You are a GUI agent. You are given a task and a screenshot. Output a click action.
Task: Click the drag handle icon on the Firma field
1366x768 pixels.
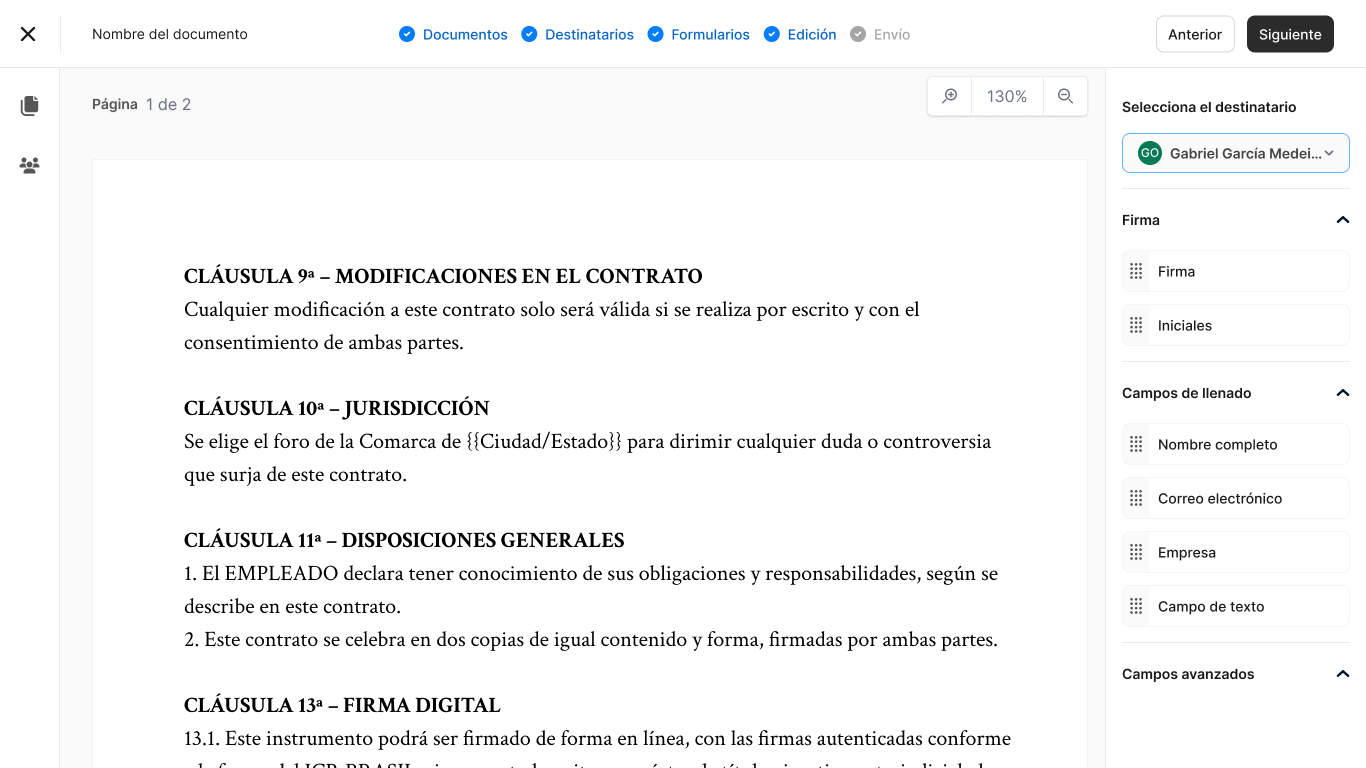pyautogui.click(x=1136, y=271)
